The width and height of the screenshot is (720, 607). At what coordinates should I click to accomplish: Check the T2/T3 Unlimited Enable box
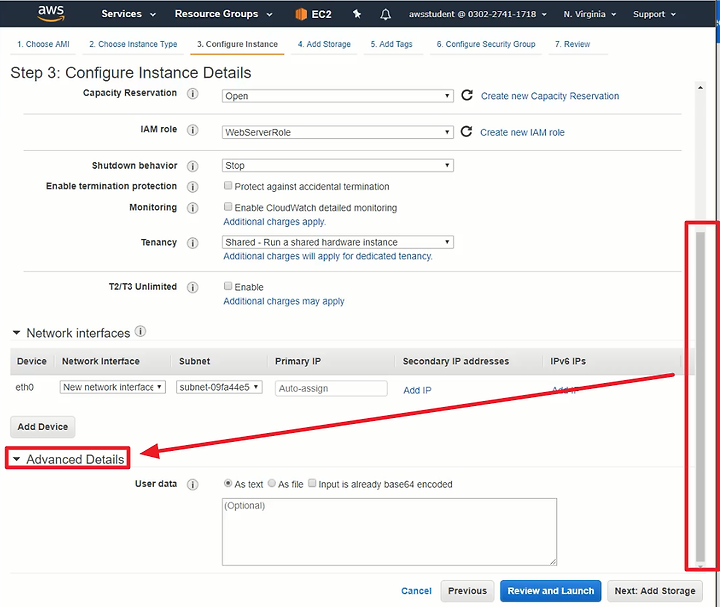coord(228,286)
